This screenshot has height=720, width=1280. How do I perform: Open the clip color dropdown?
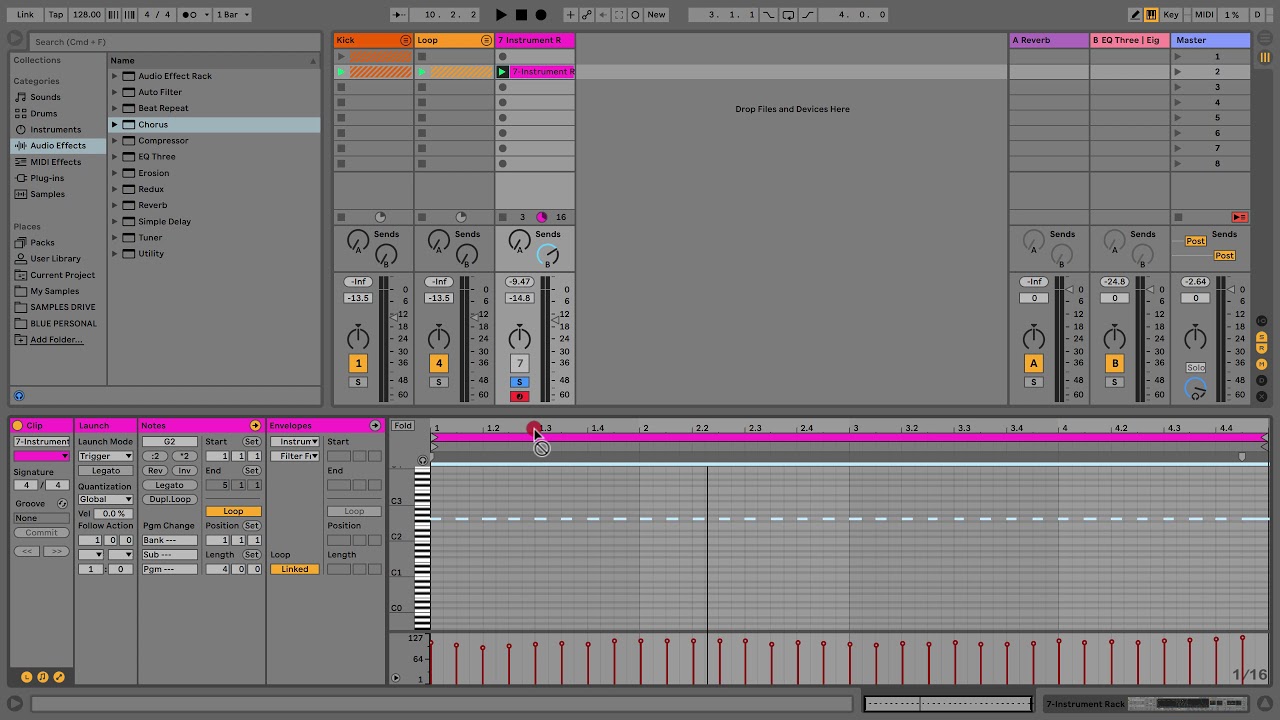click(41, 457)
